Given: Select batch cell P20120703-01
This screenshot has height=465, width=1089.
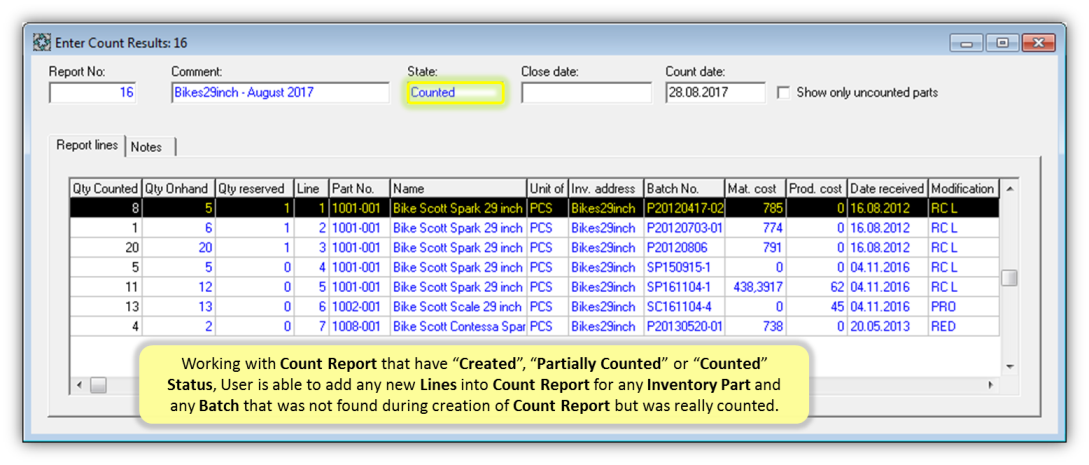Looking at the screenshot, I should coord(684,228).
